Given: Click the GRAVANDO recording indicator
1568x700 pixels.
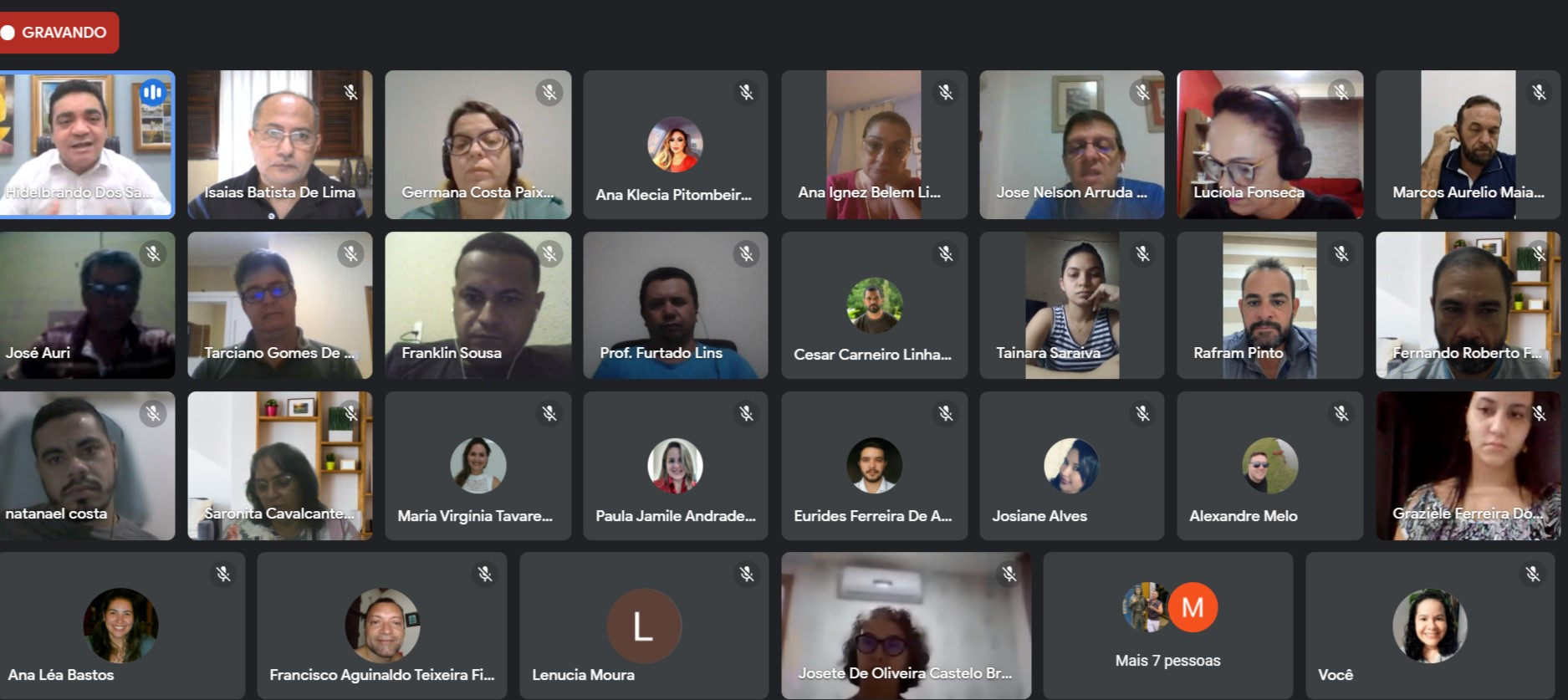Looking at the screenshot, I should 57,33.
